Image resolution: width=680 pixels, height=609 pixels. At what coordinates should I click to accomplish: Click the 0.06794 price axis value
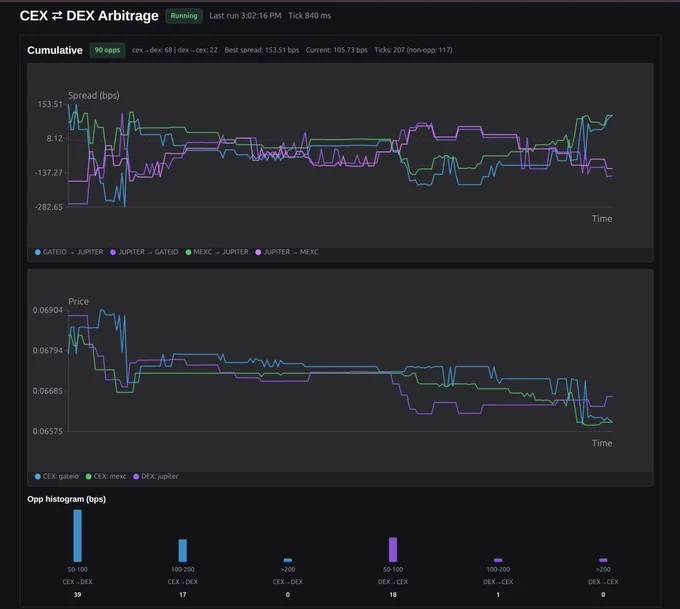(48, 350)
